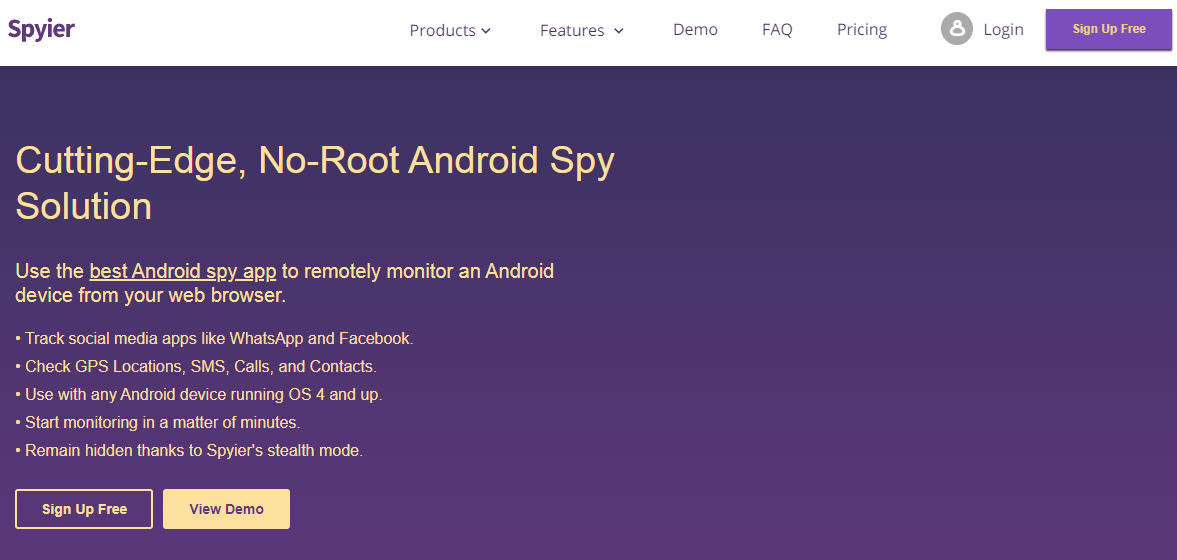Screen dimensions: 1177x560
Task: Click the View Demo button
Action: tap(226, 509)
